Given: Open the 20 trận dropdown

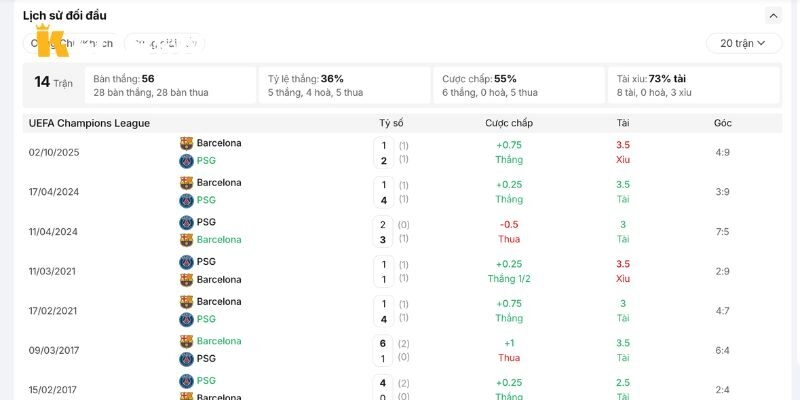Looking at the screenshot, I should coord(743,43).
